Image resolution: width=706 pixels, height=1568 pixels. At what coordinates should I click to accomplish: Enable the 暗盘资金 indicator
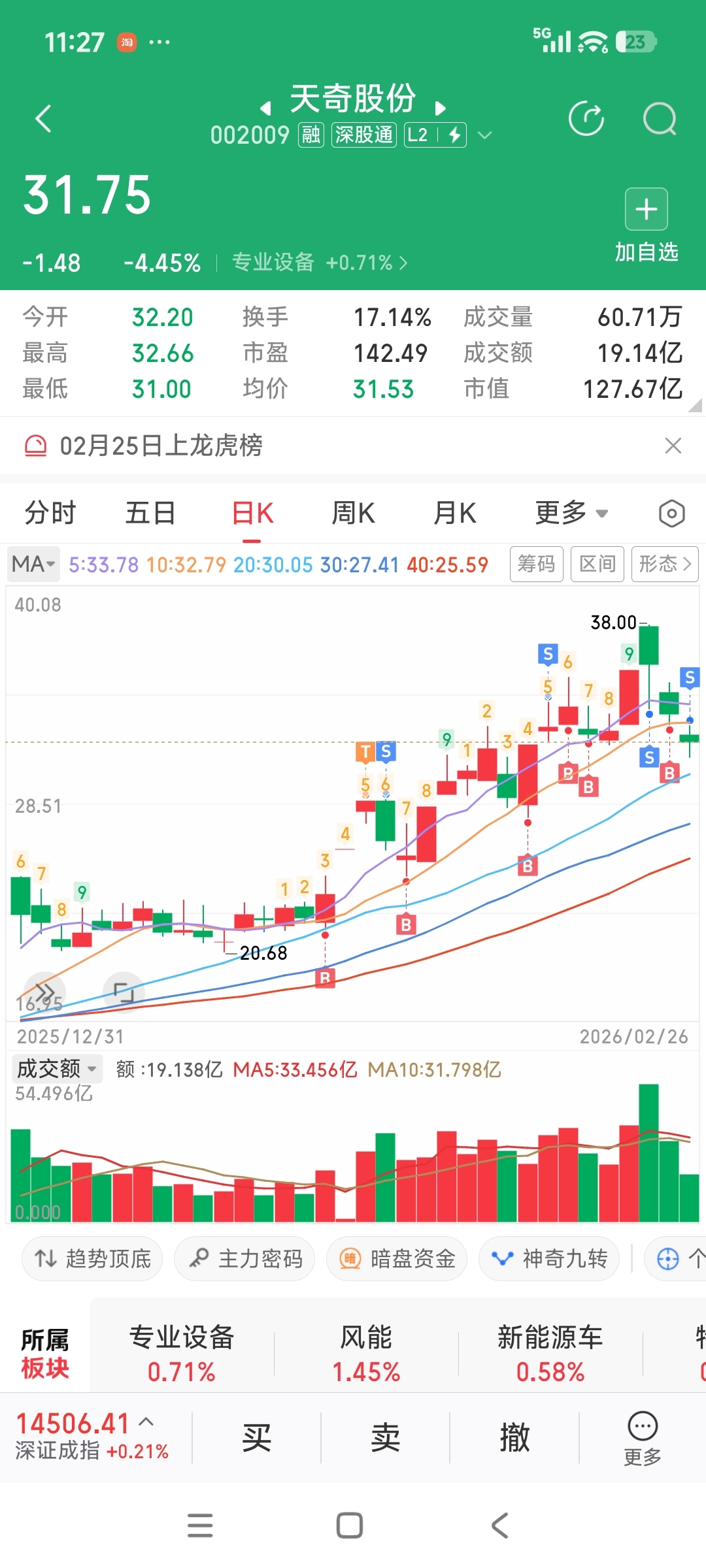click(397, 1258)
